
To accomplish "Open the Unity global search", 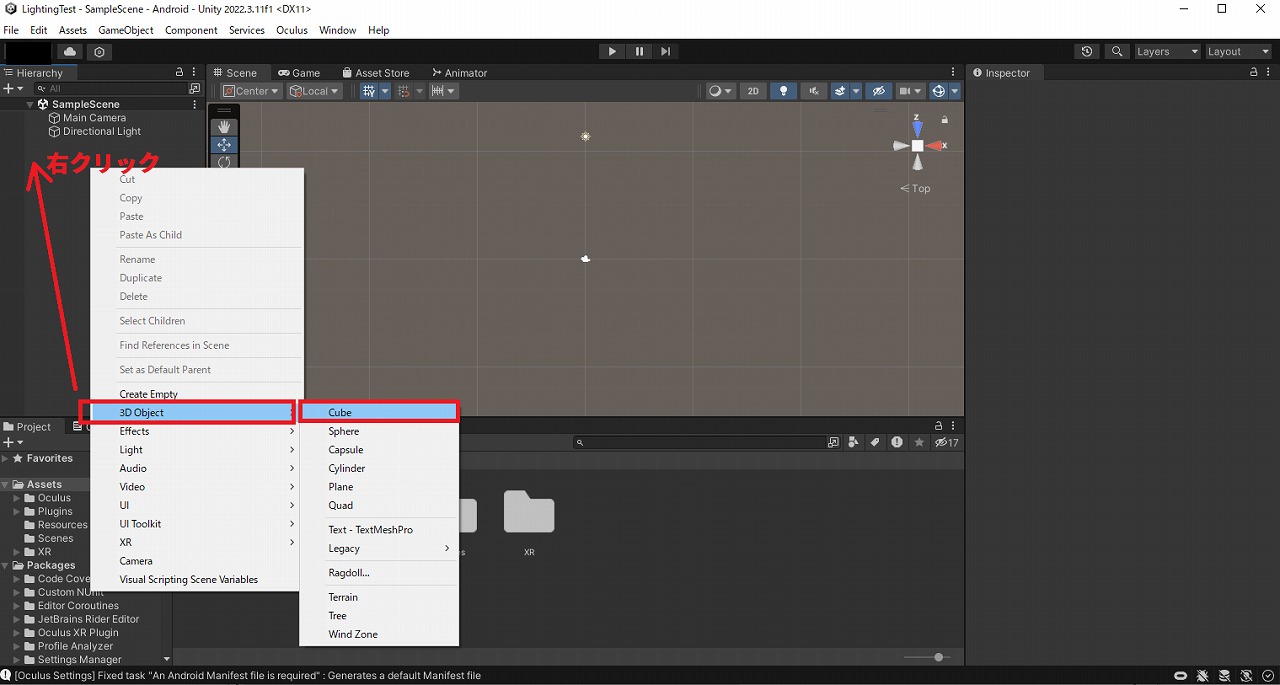I will [x=1117, y=52].
